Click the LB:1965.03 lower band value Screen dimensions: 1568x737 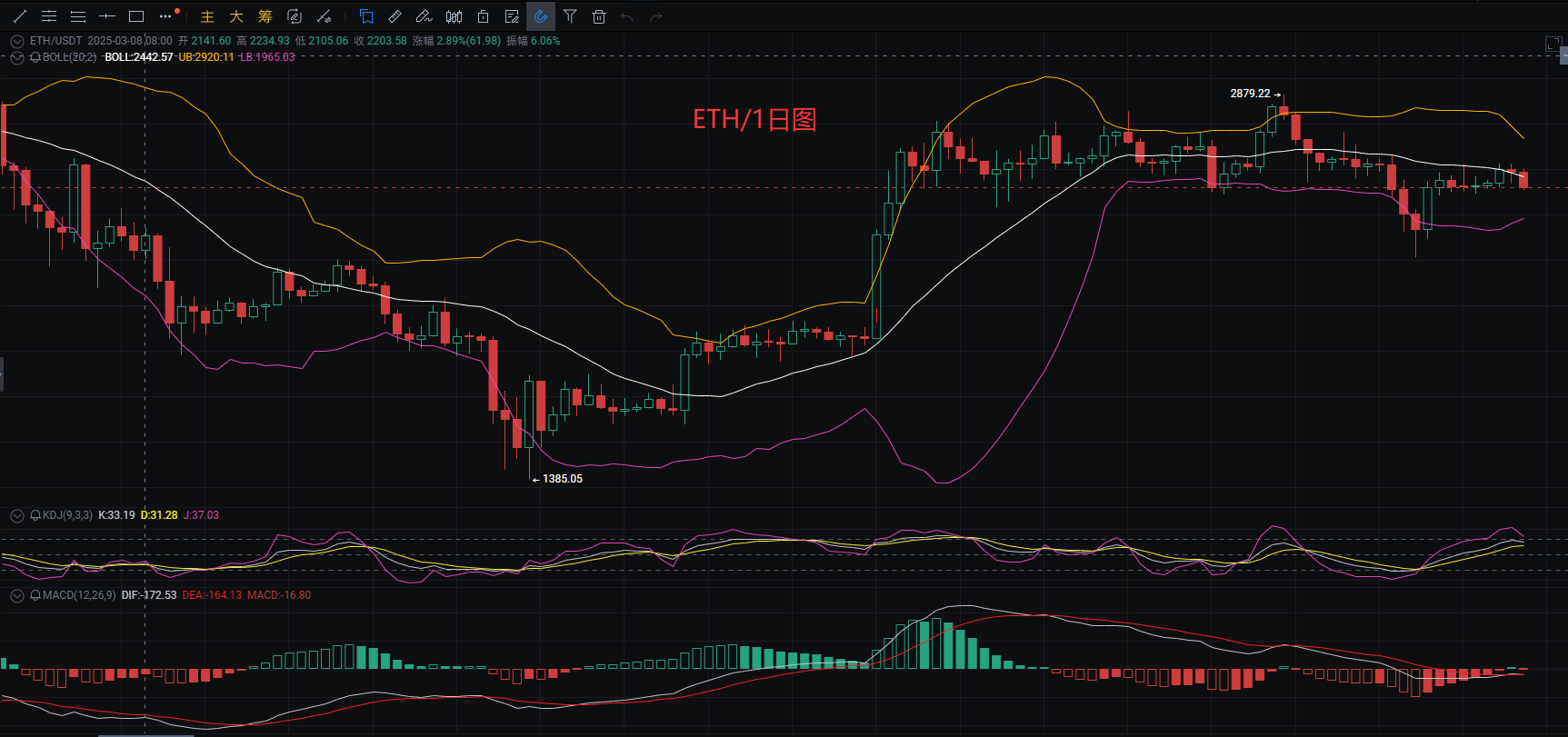pyautogui.click(x=267, y=57)
